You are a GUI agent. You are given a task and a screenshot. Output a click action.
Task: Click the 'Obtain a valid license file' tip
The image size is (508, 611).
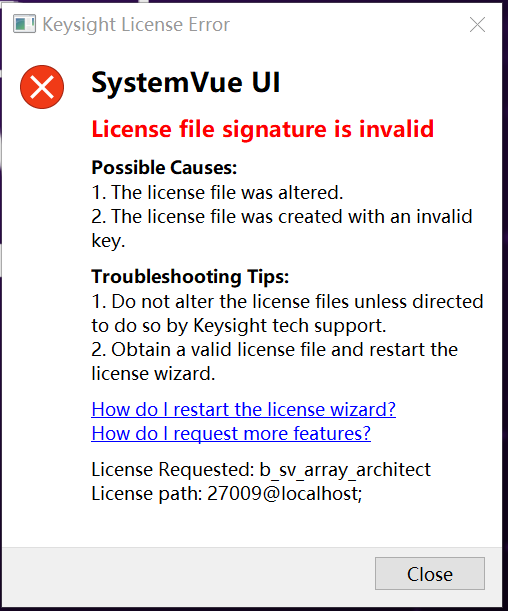click(274, 361)
